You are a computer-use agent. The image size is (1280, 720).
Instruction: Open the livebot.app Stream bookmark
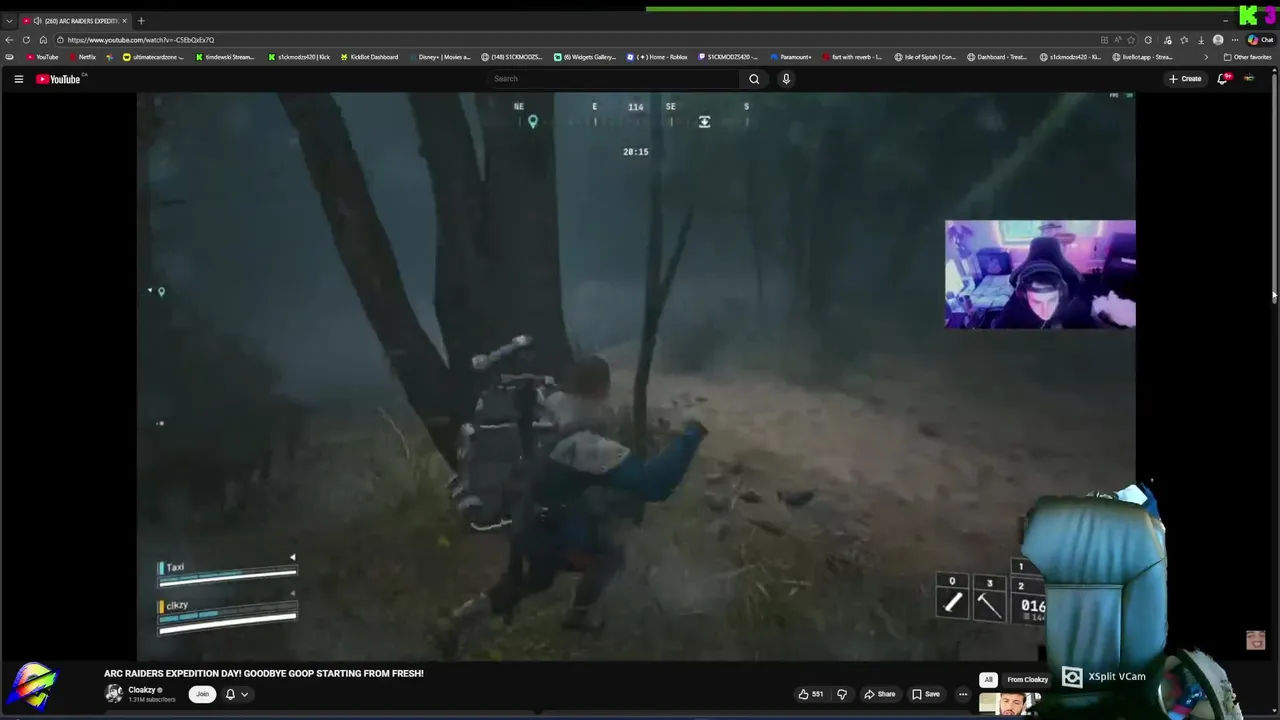[1142, 57]
